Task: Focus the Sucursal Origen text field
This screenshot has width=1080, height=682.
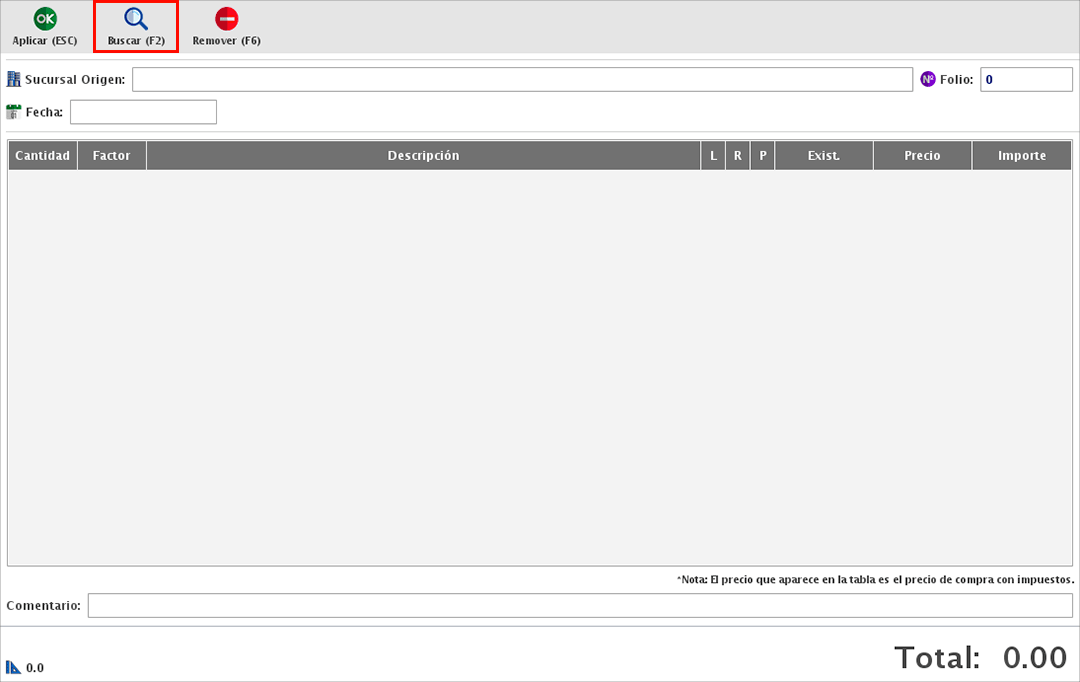Action: (522, 80)
